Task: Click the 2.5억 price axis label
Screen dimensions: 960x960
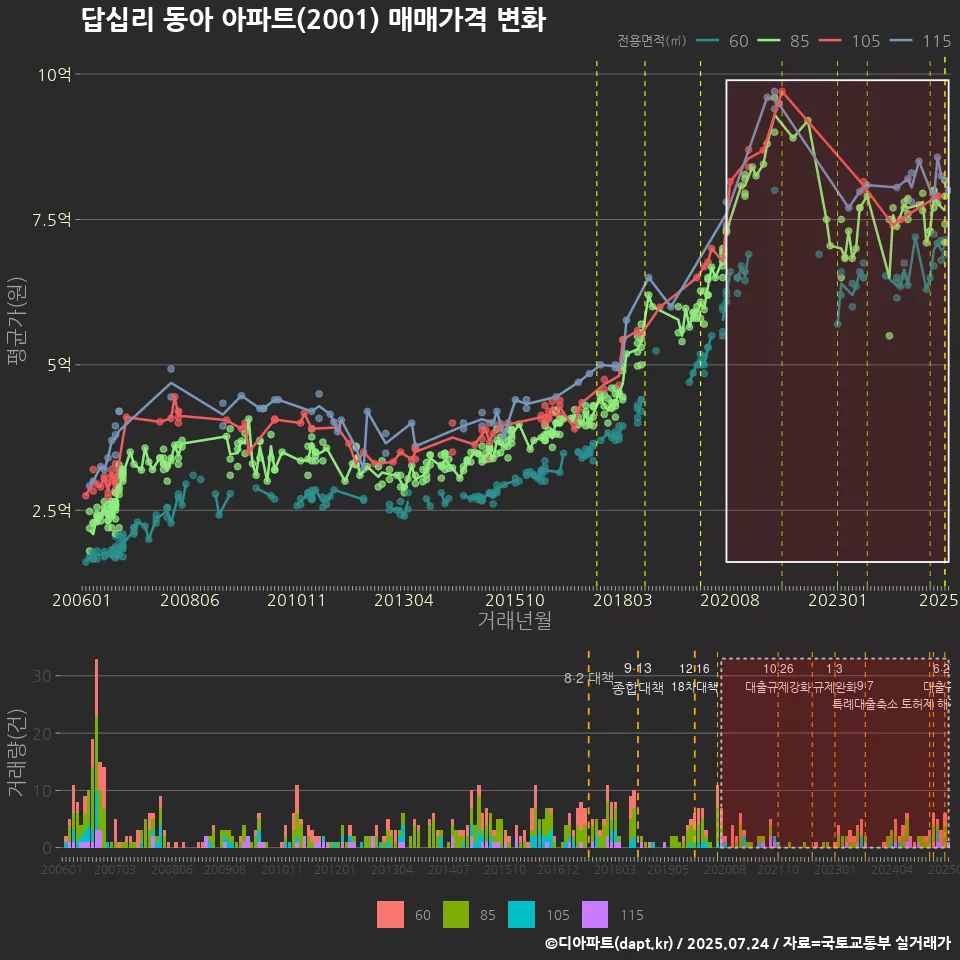Action: point(51,511)
